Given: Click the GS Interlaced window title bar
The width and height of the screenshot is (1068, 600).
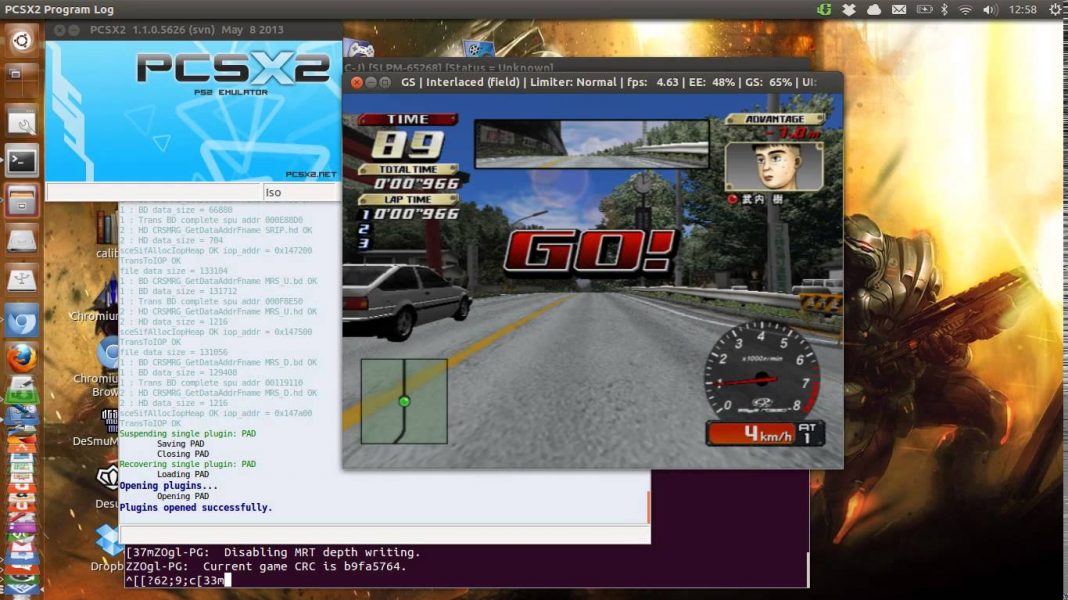Looking at the screenshot, I should coord(593,82).
